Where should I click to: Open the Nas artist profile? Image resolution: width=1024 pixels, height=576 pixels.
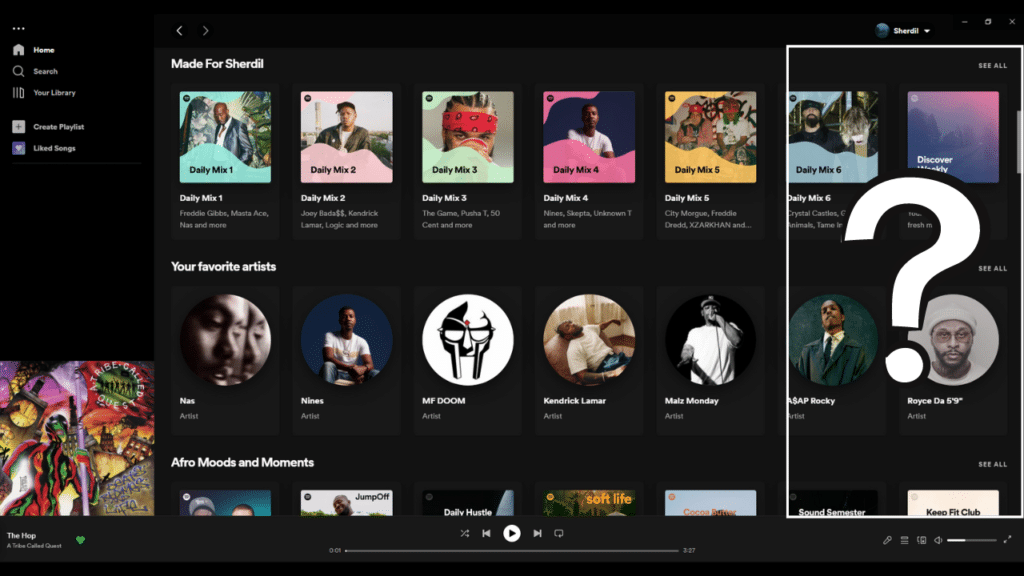(x=225, y=360)
